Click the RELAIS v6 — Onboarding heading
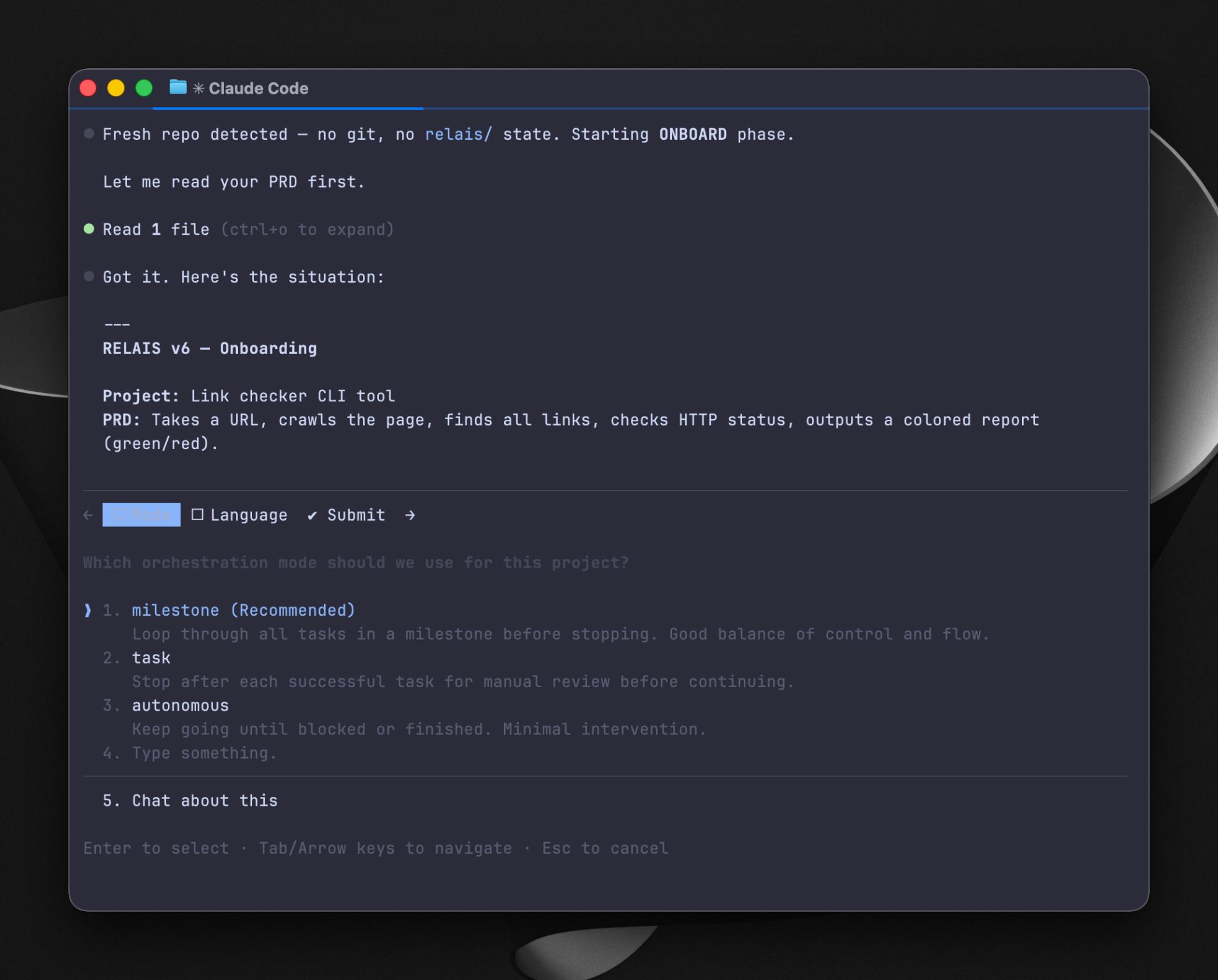This screenshot has height=980, width=1218. (210, 348)
